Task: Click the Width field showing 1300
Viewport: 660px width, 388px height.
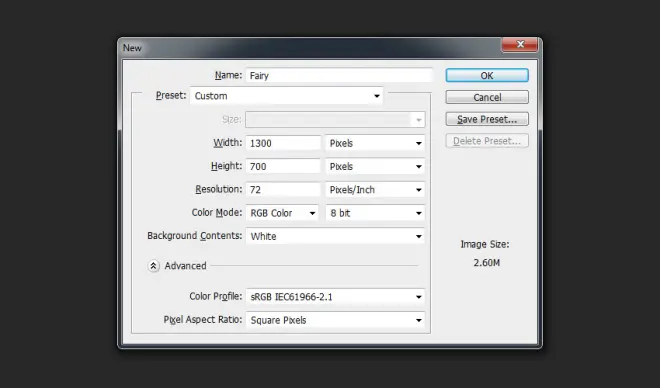Action: tap(283, 143)
